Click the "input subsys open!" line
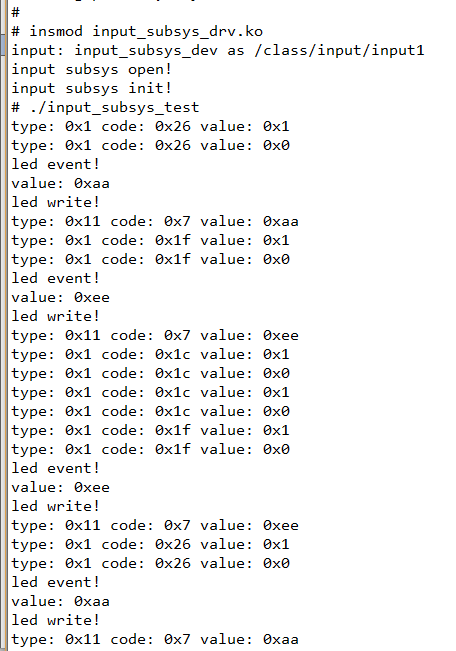The width and height of the screenshot is (456, 651). (91, 70)
